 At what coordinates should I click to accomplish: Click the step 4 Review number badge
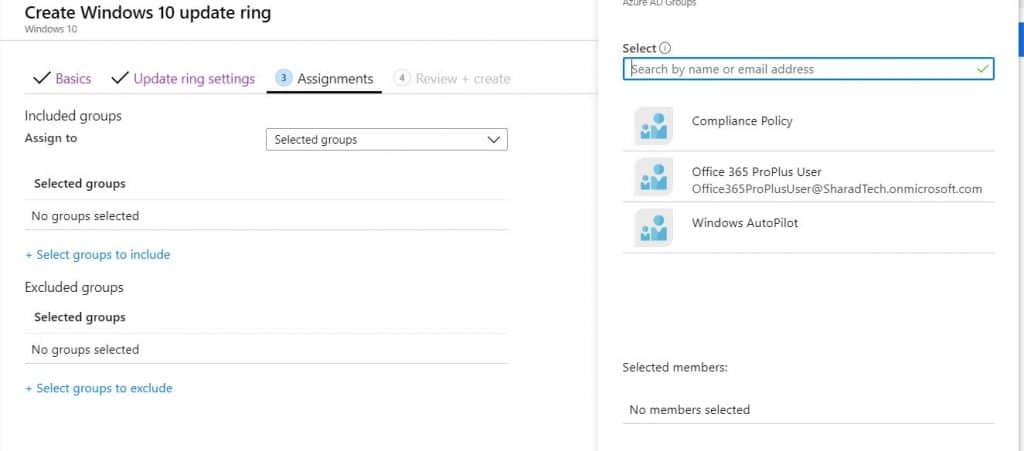click(402, 78)
